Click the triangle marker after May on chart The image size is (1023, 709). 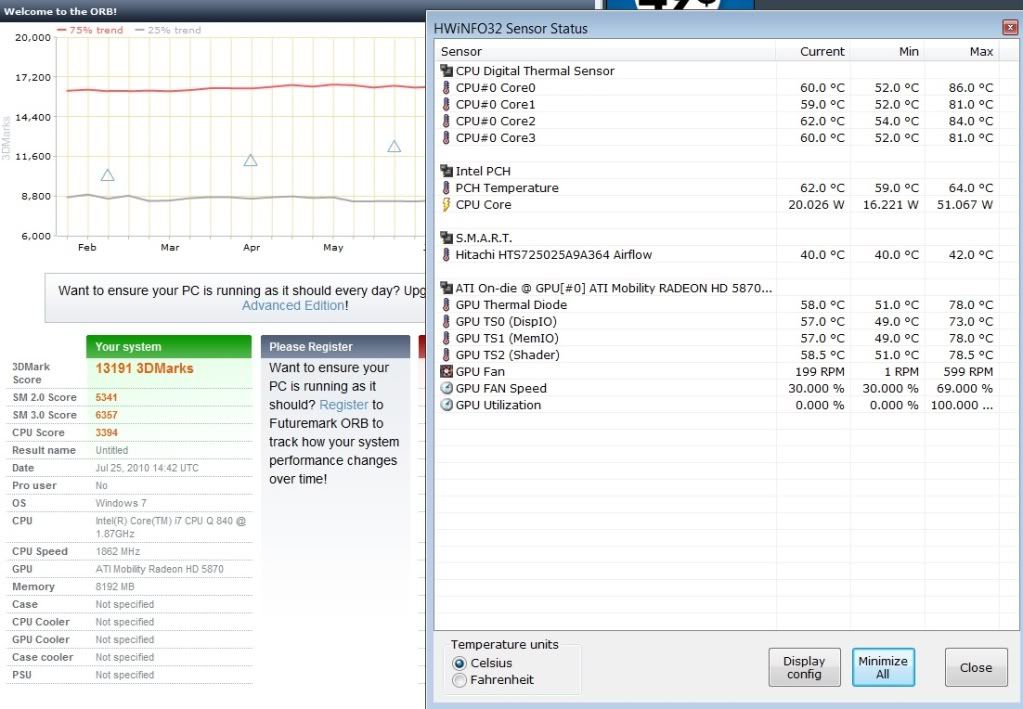coord(394,146)
